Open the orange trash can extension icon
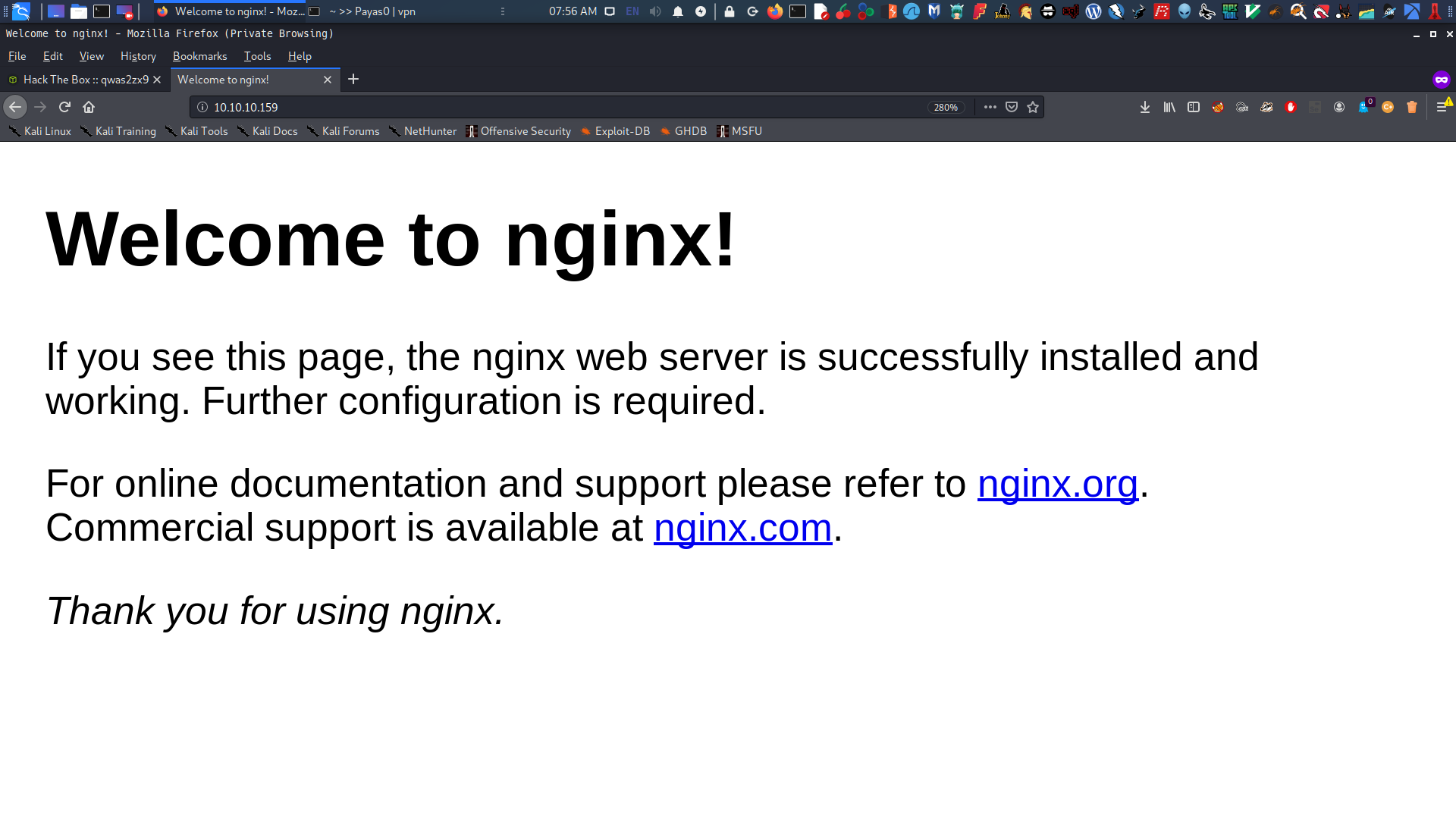The width and height of the screenshot is (1456, 819). [1412, 107]
